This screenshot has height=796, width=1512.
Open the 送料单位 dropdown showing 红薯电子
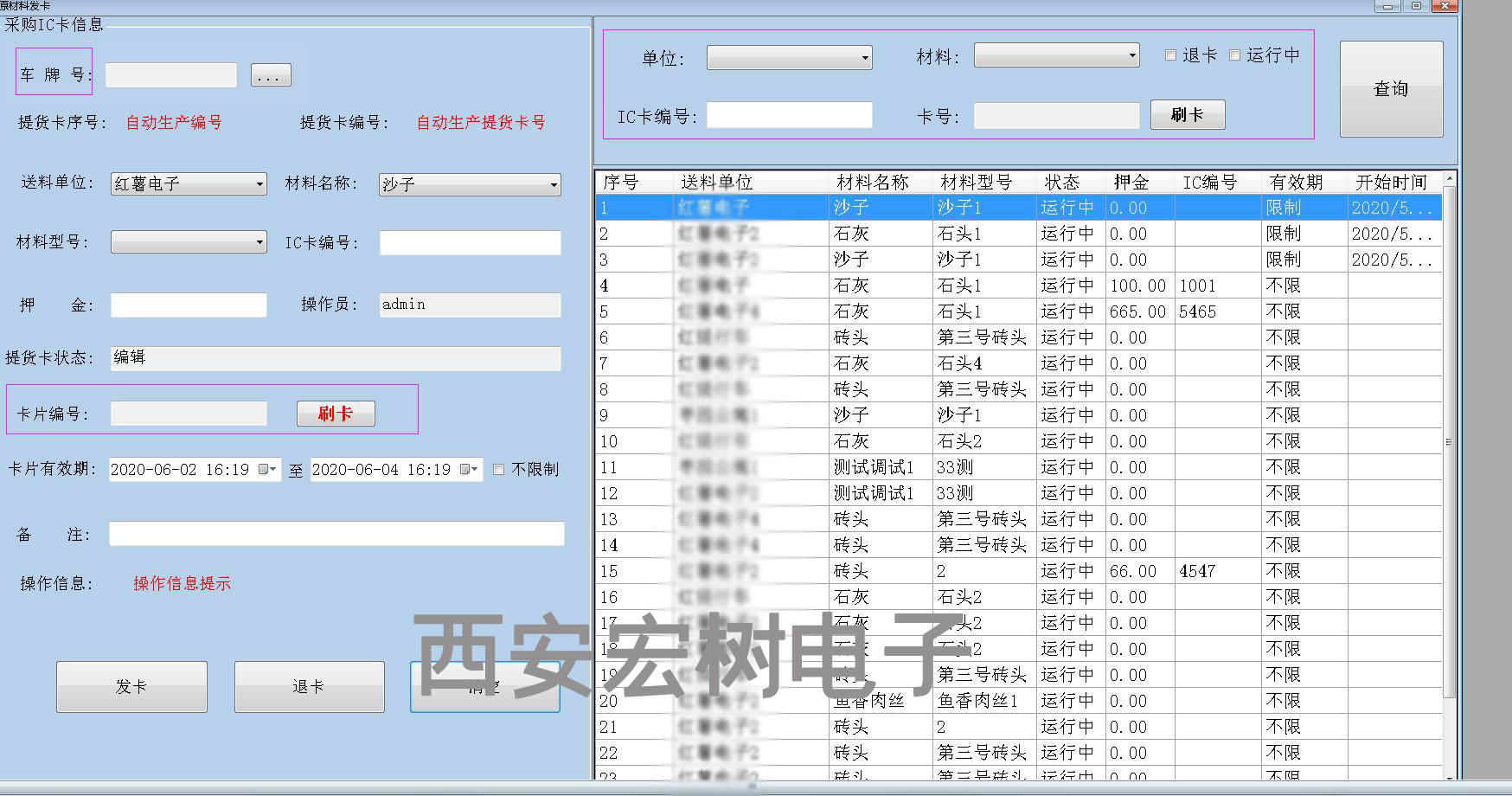click(x=189, y=183)
